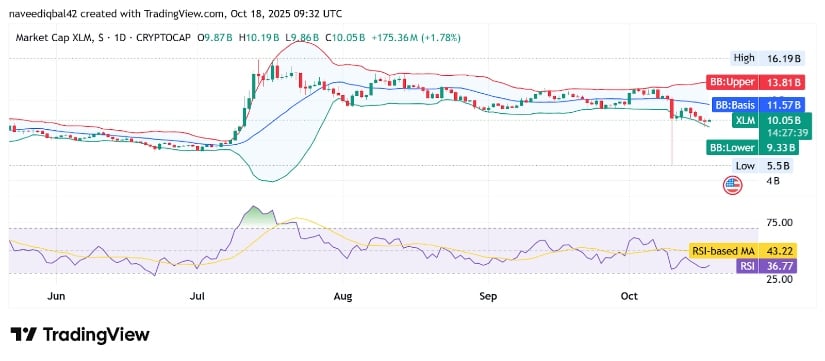825x361 pixels.
Task: Click the green overbought RSI peak area
Action: click(x=257, y=216)
